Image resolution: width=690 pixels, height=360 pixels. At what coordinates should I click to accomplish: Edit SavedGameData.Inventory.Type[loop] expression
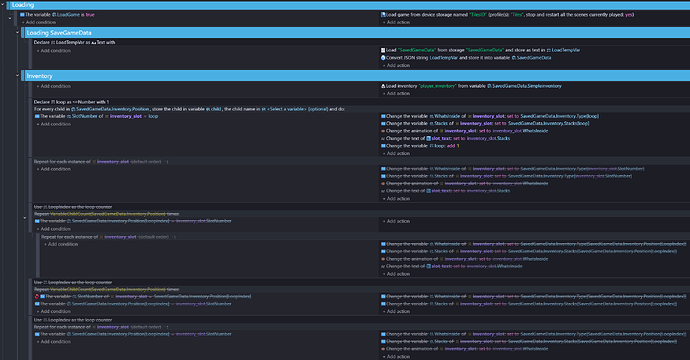pyautogui.click(x=559, y=116)
